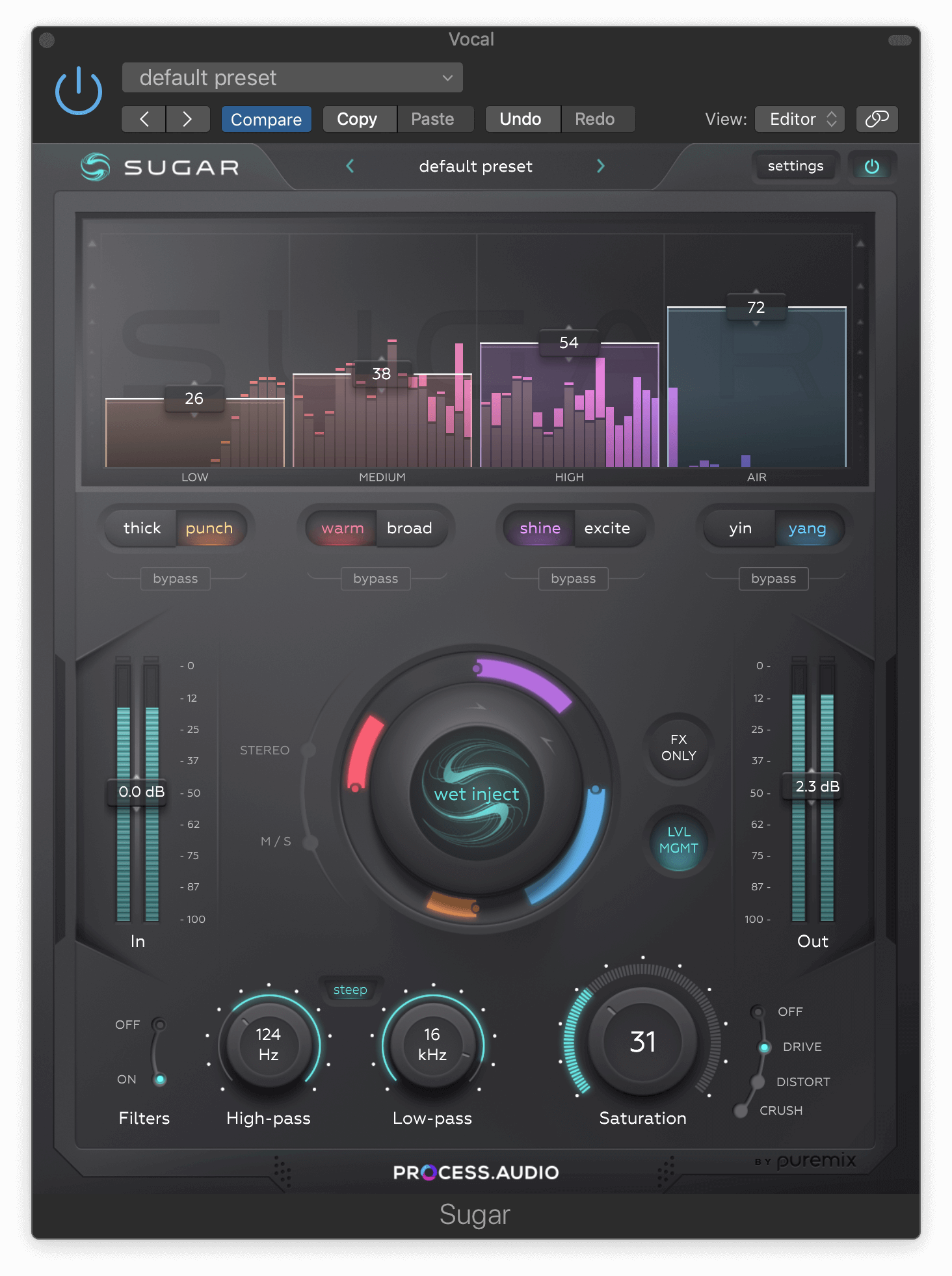Select the thick mode for LOW band
The width and height of the screenshot is (952, 1276).
142,528
